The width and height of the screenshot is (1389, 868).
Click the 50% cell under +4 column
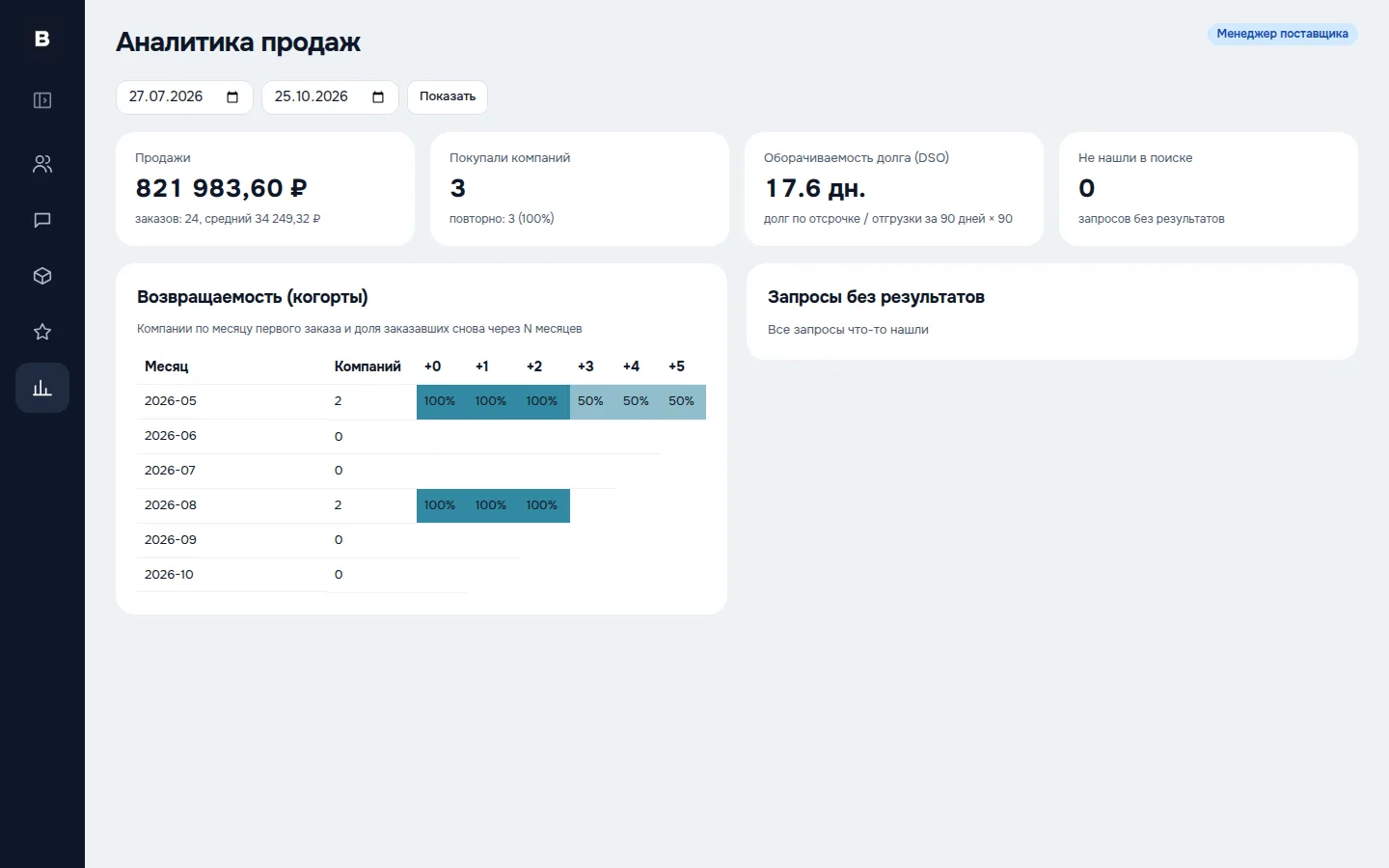636,401
